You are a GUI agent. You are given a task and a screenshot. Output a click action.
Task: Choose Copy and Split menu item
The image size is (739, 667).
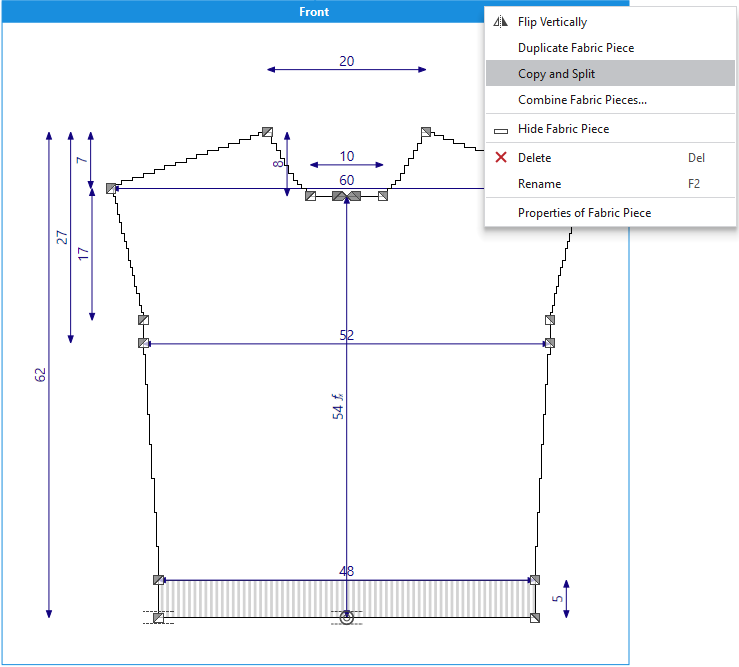pos(556,73)
